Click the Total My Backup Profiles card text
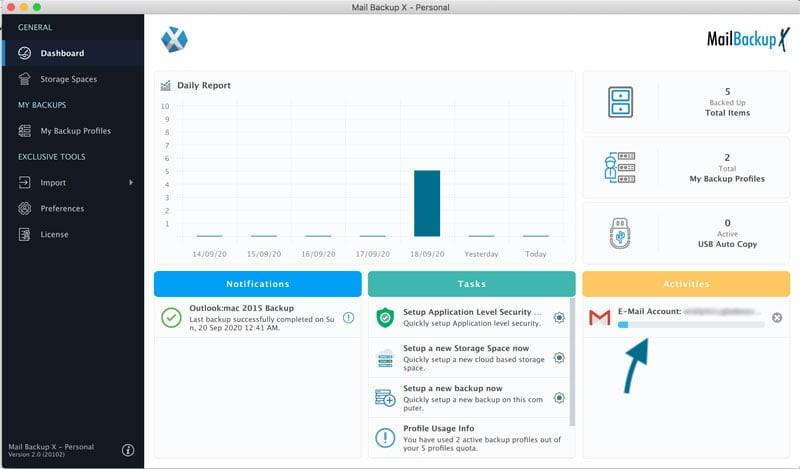This screenshot has height=469, width=800. (x=727, y=168)
